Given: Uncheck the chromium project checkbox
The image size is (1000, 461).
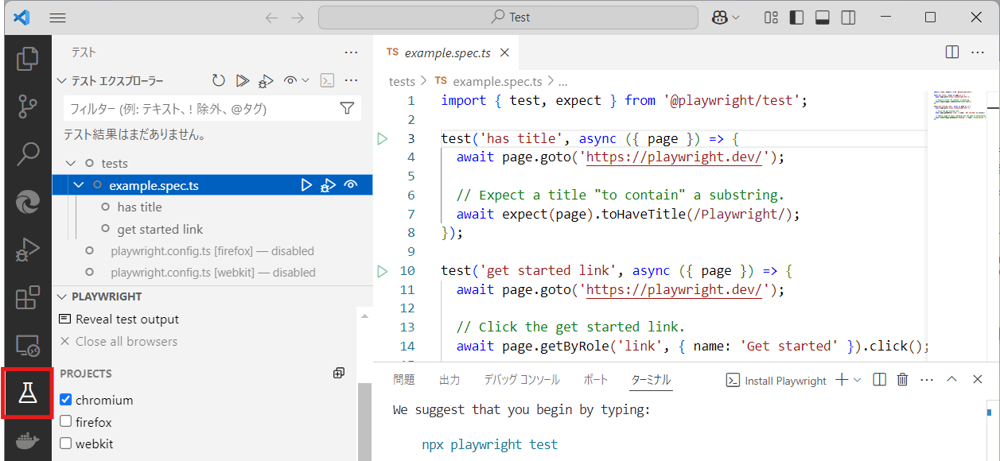Looking at the screenshot, I should click(65, 400).
